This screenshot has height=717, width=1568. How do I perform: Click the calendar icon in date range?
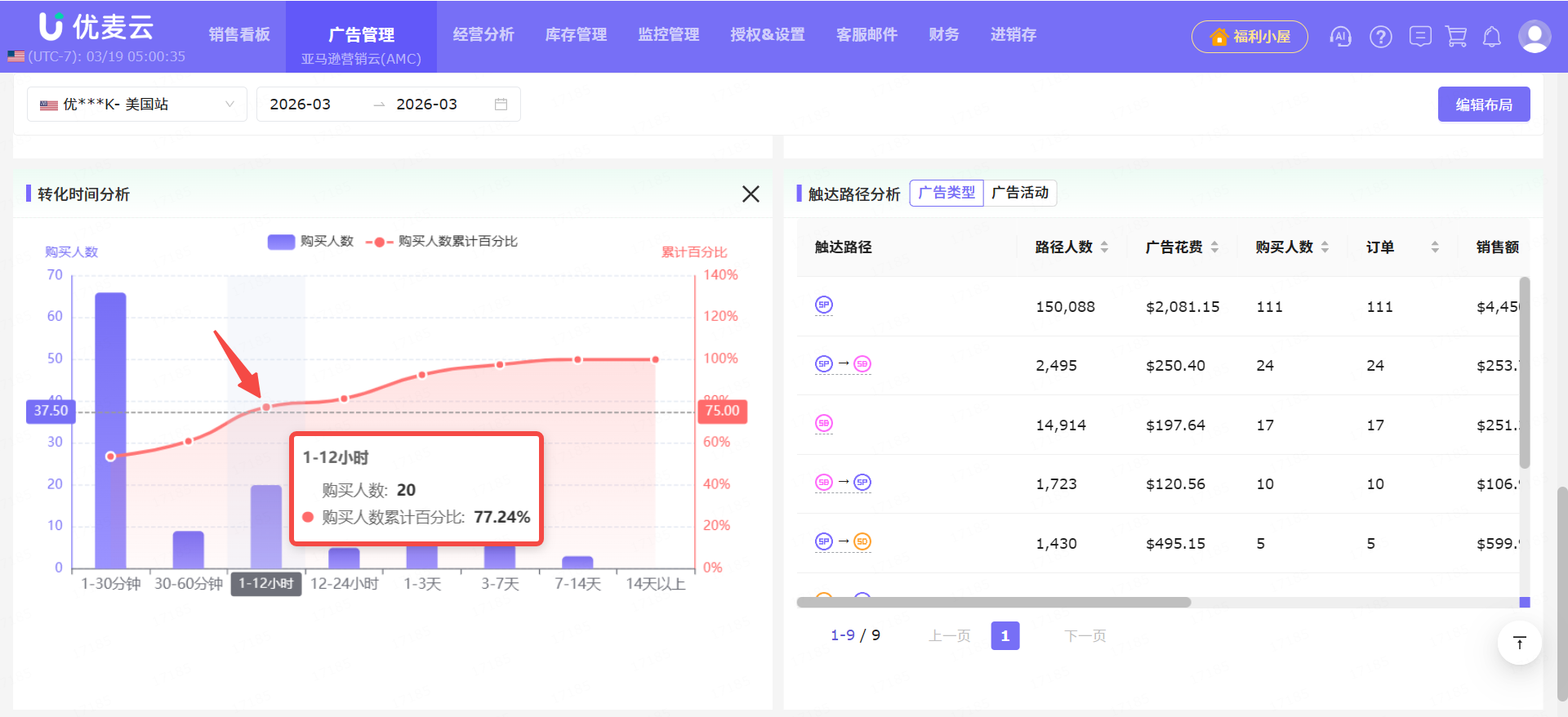[501, 105]
